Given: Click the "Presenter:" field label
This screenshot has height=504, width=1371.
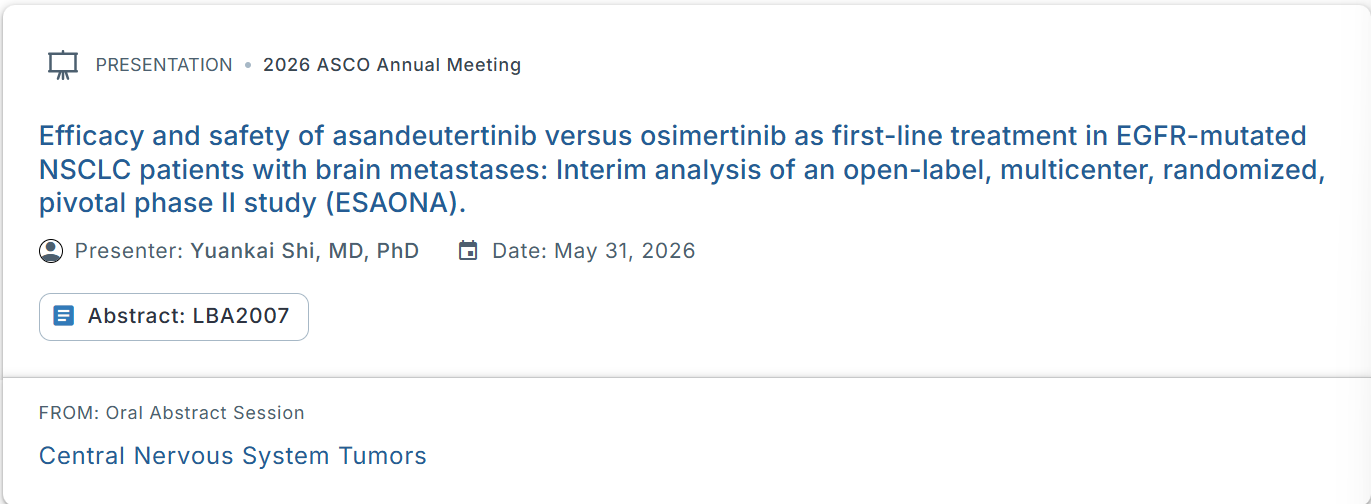Looking at the screenshot, I should tap(129, 250).
